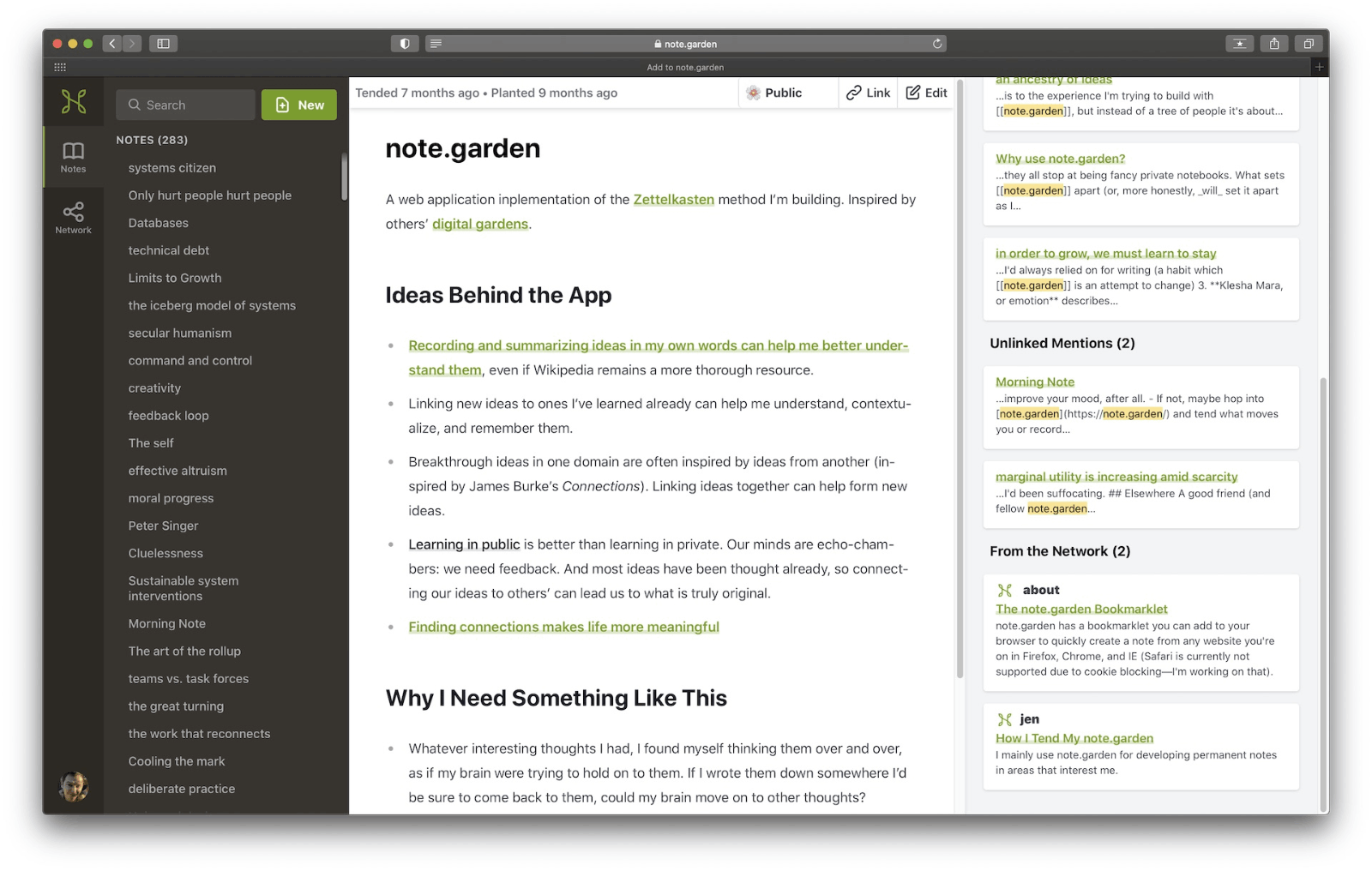Collapse the Unlinked Mentions section

tap(1062, 343)
